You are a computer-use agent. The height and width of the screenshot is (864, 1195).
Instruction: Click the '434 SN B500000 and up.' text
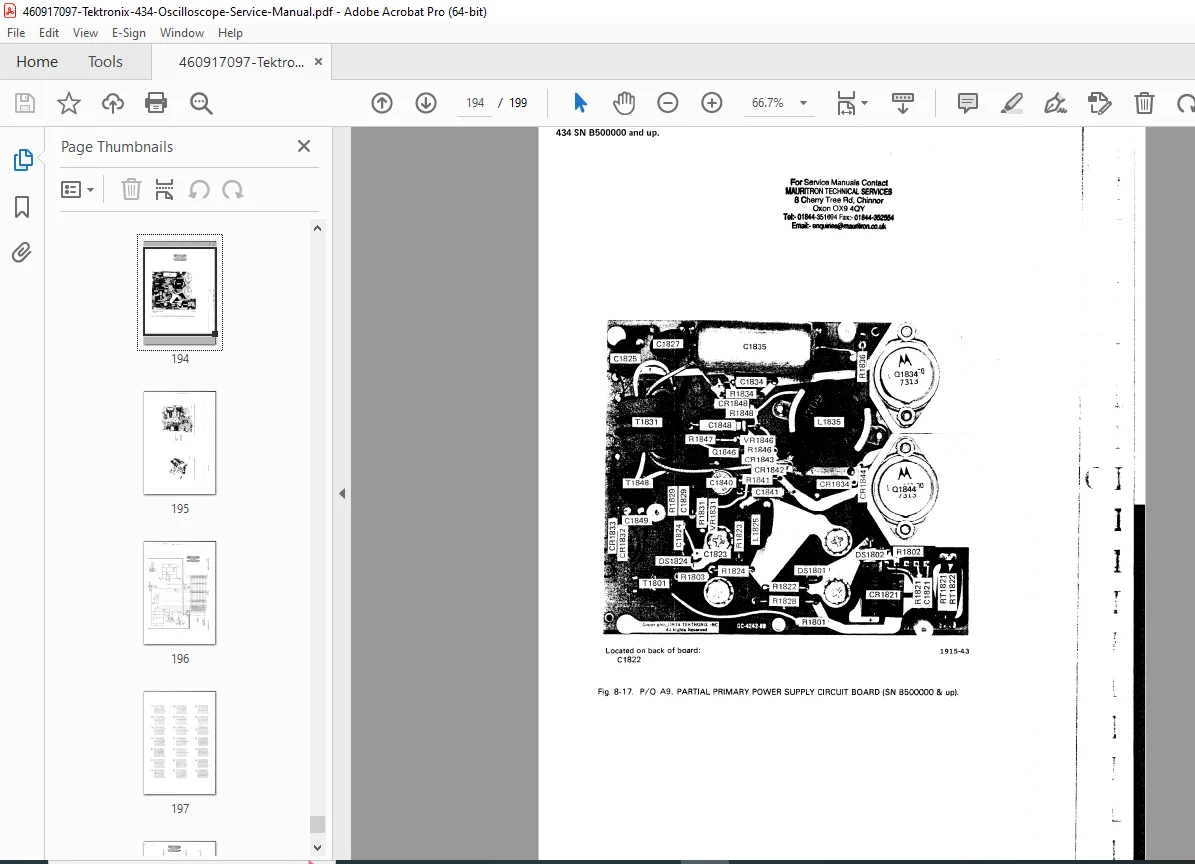tap(607, 133)
